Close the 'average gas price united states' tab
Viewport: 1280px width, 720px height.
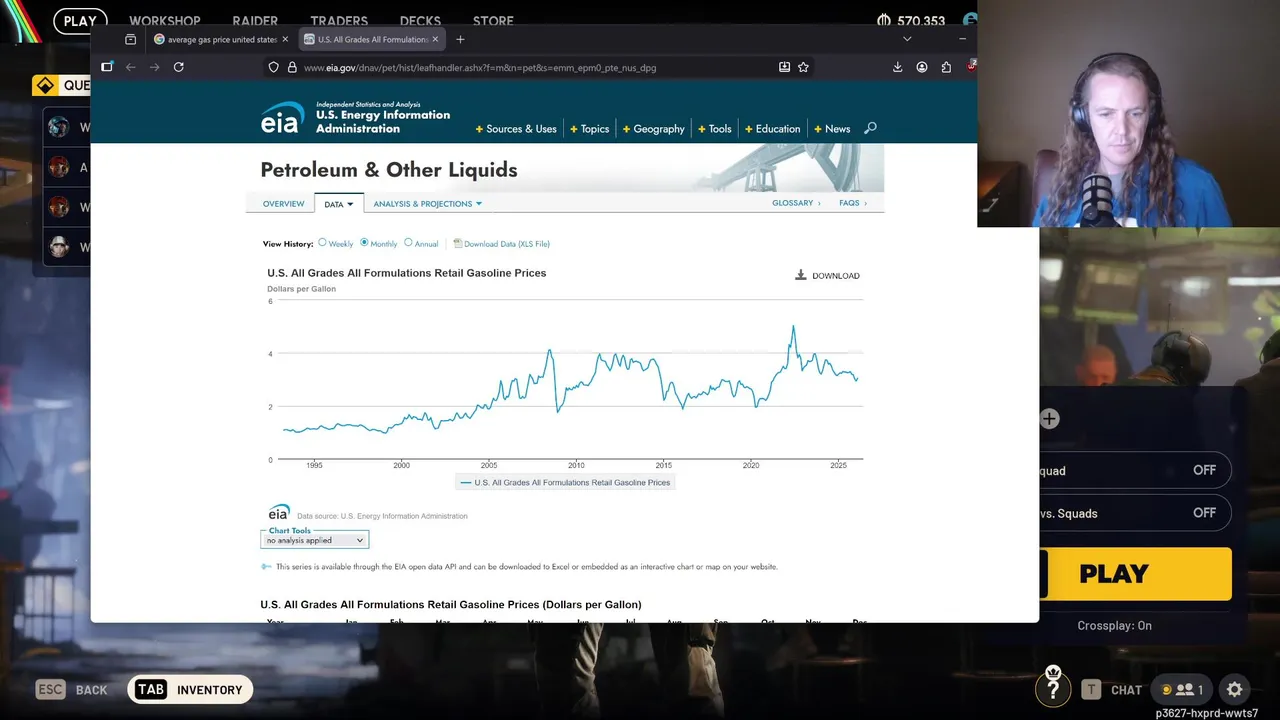point(285,39)
